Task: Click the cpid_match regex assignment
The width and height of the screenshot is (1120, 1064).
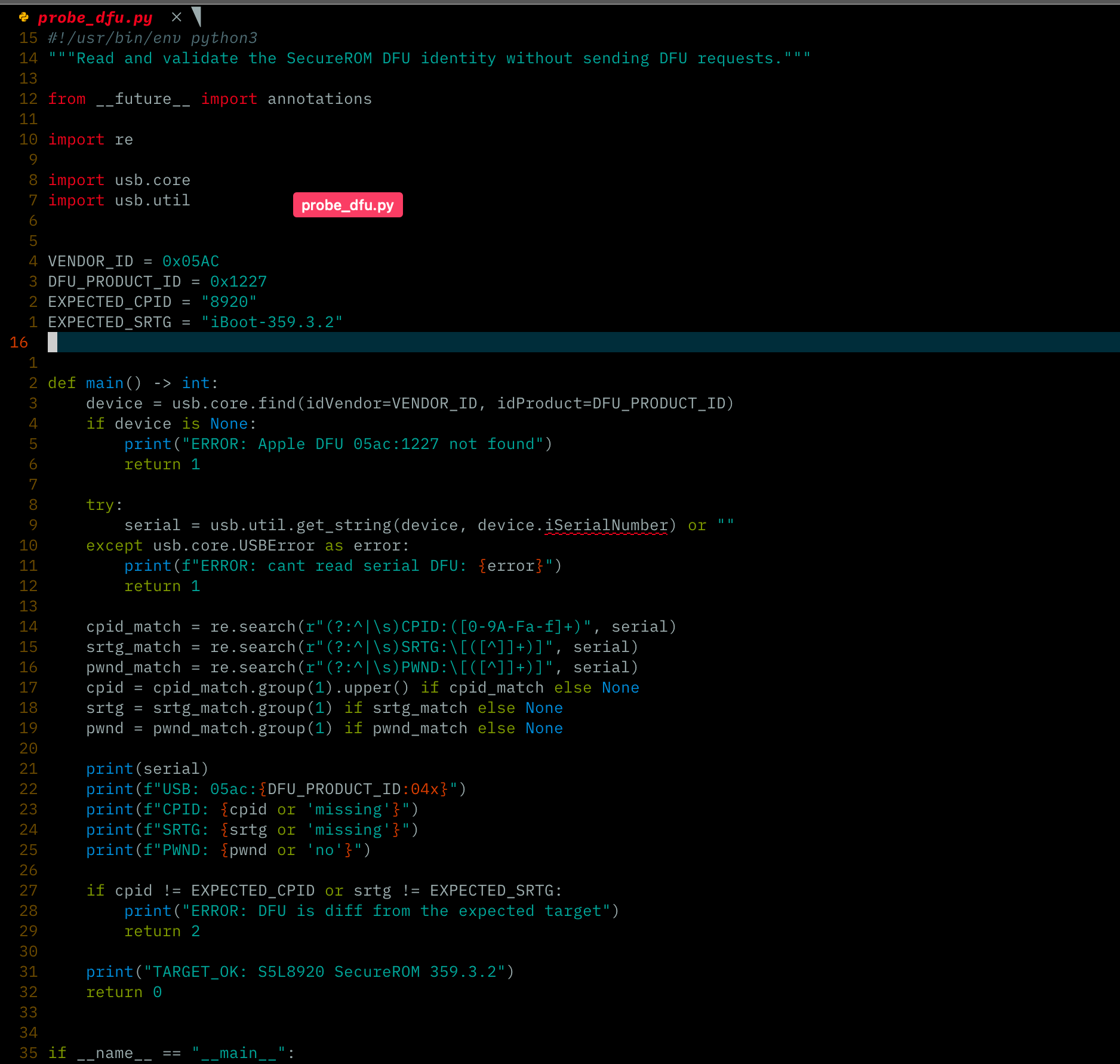Action: pyautogui.click(x=381, y=627)
